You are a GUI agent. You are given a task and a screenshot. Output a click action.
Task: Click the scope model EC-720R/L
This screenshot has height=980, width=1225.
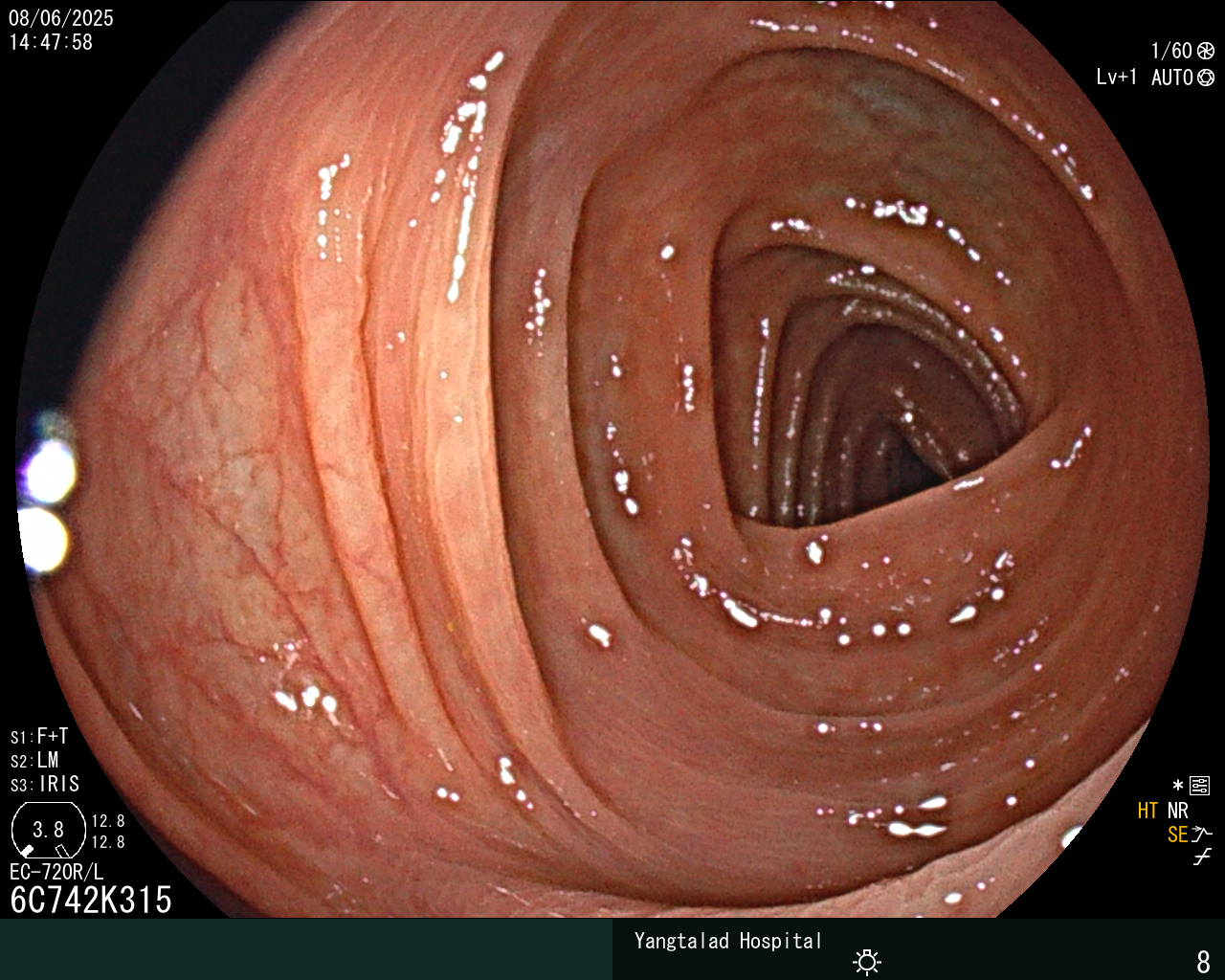56,873
